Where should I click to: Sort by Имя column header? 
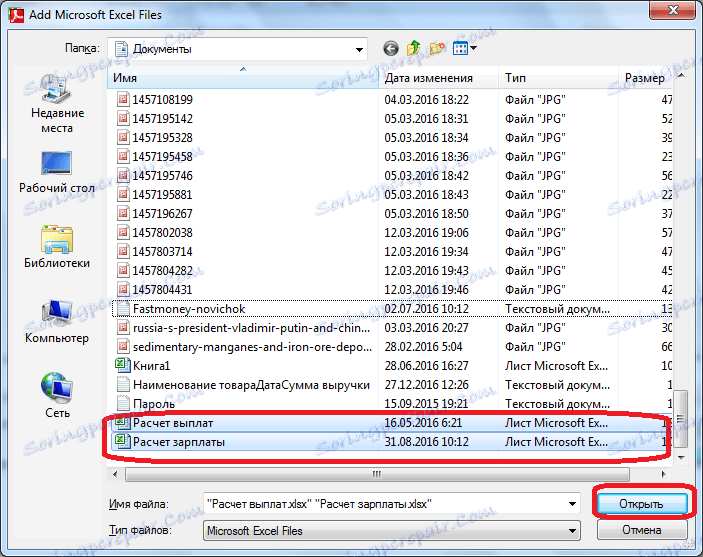click(243, 78)
